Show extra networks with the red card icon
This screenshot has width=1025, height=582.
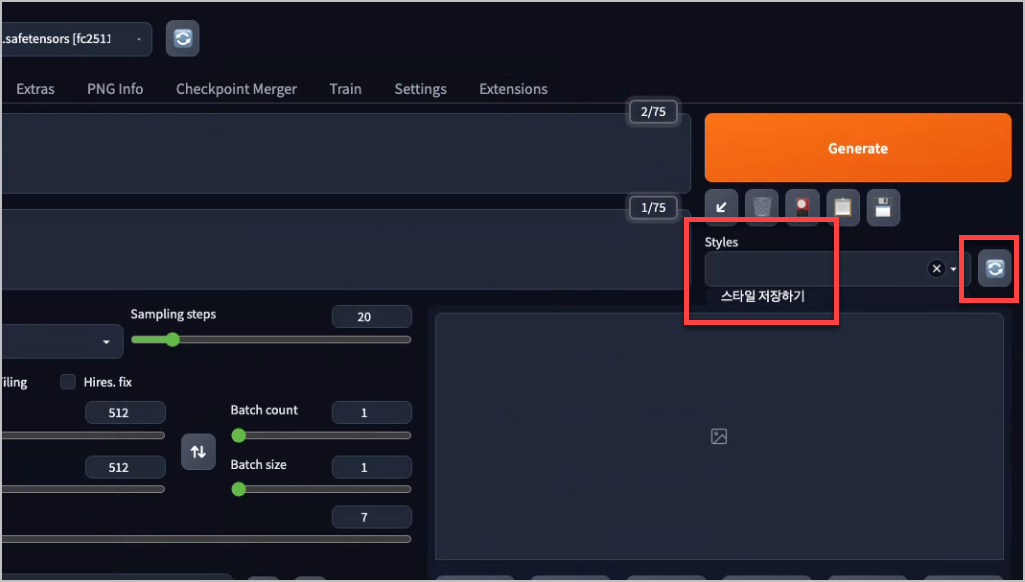(802, 207)
